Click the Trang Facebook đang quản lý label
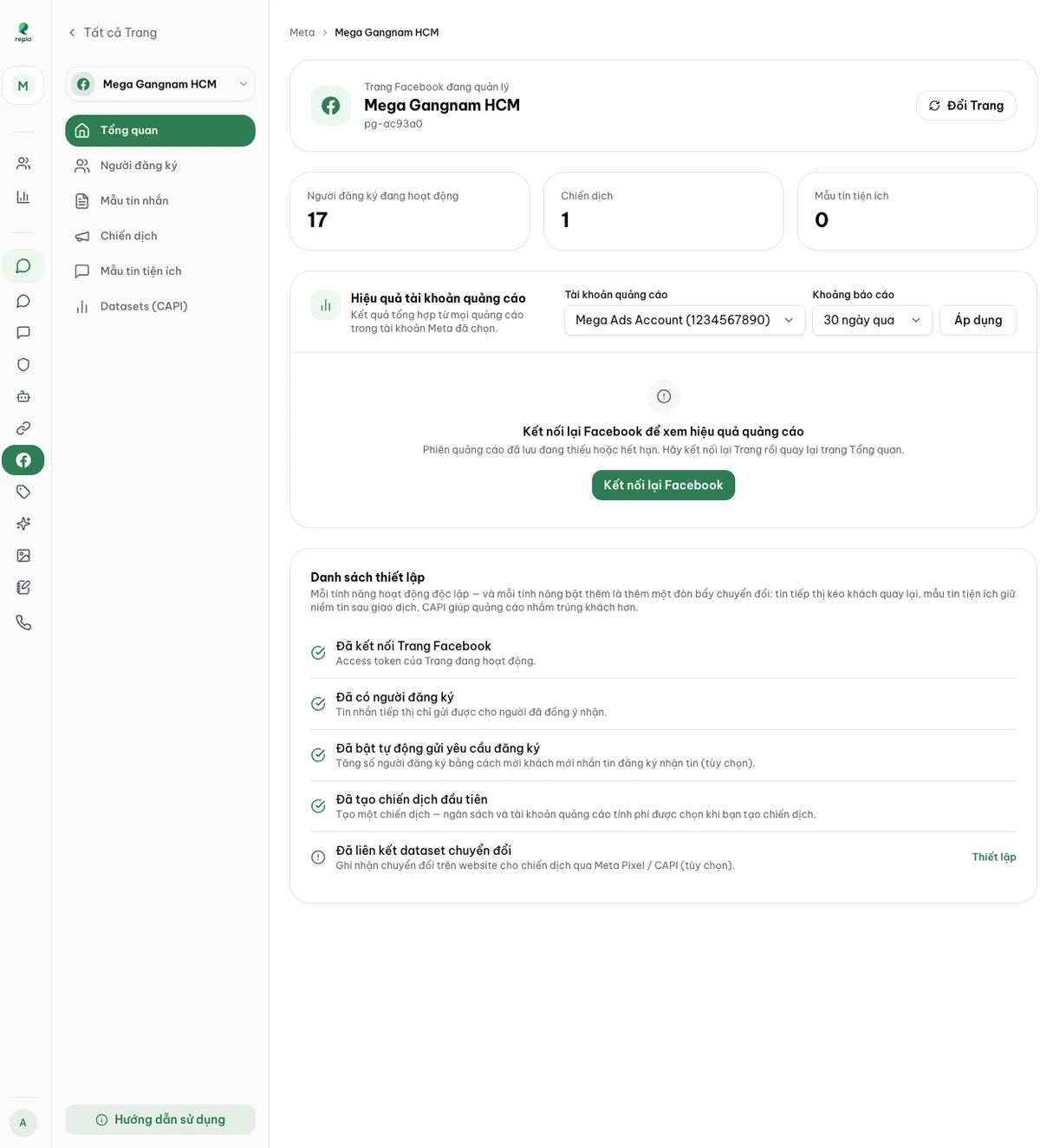 point(437,87)
